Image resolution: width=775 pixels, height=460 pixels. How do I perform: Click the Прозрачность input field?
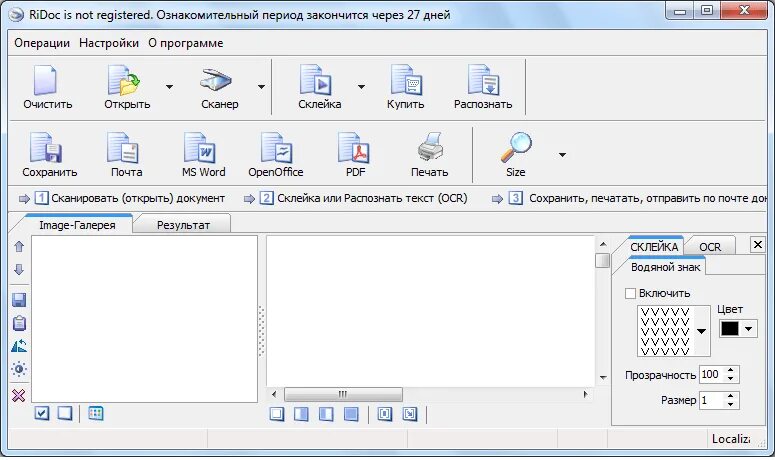(712, 375)
